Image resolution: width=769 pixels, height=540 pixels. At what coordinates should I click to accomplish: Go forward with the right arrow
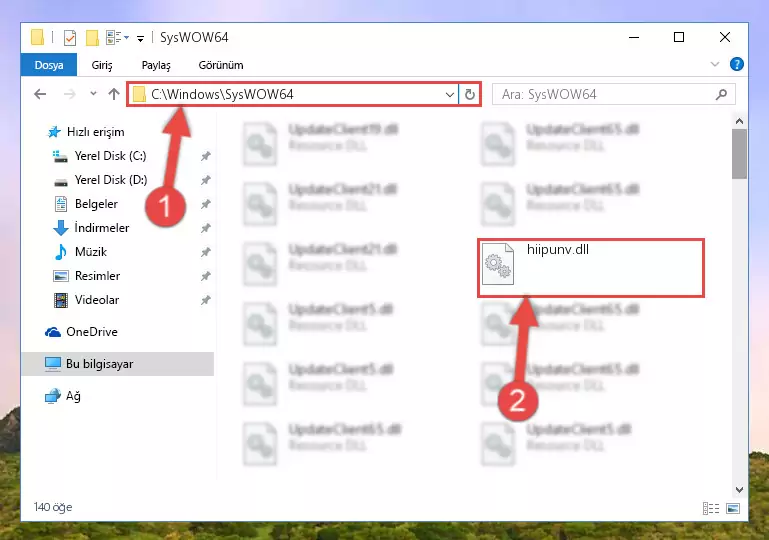[x=70, y=94]
